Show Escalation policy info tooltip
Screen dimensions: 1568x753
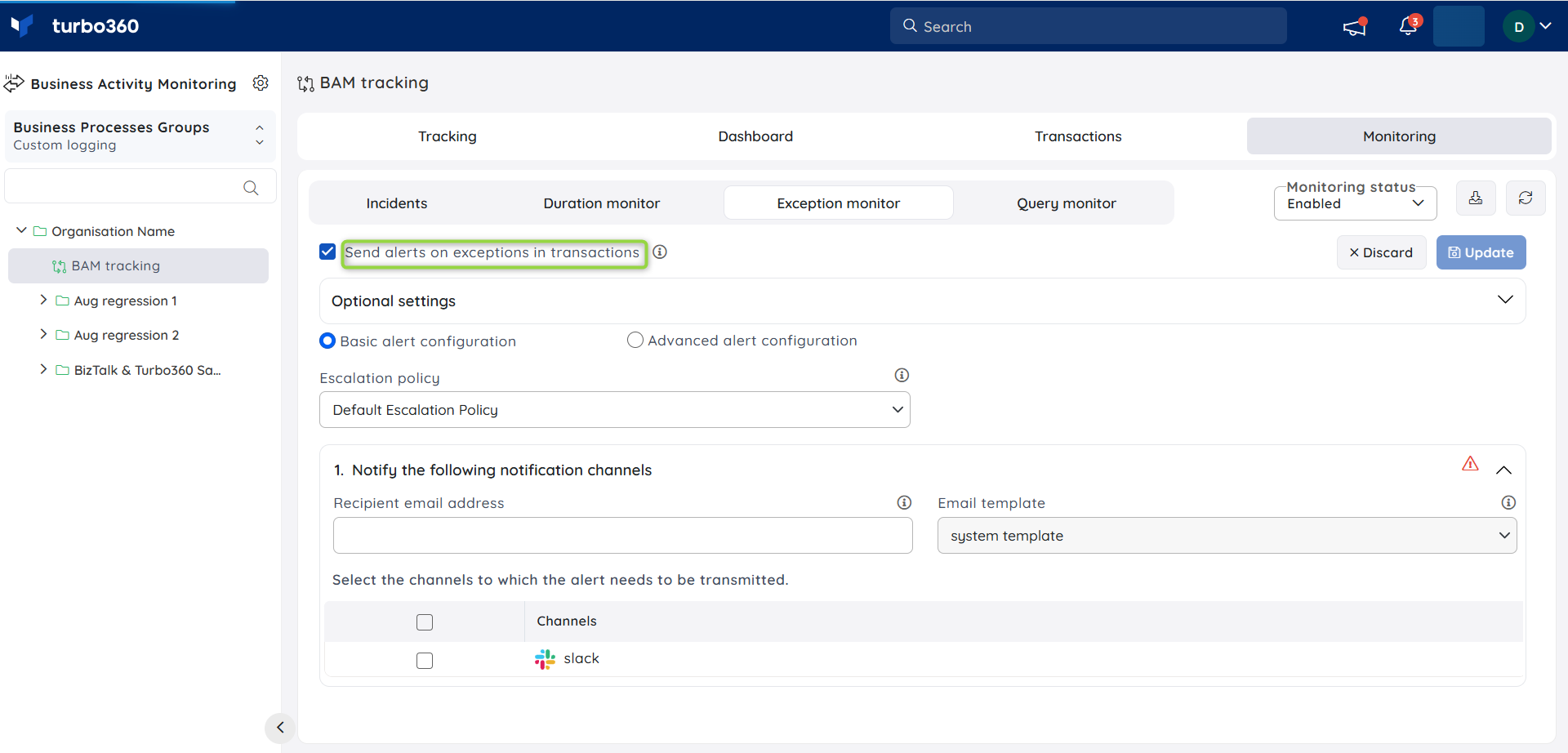coord(902,375)
